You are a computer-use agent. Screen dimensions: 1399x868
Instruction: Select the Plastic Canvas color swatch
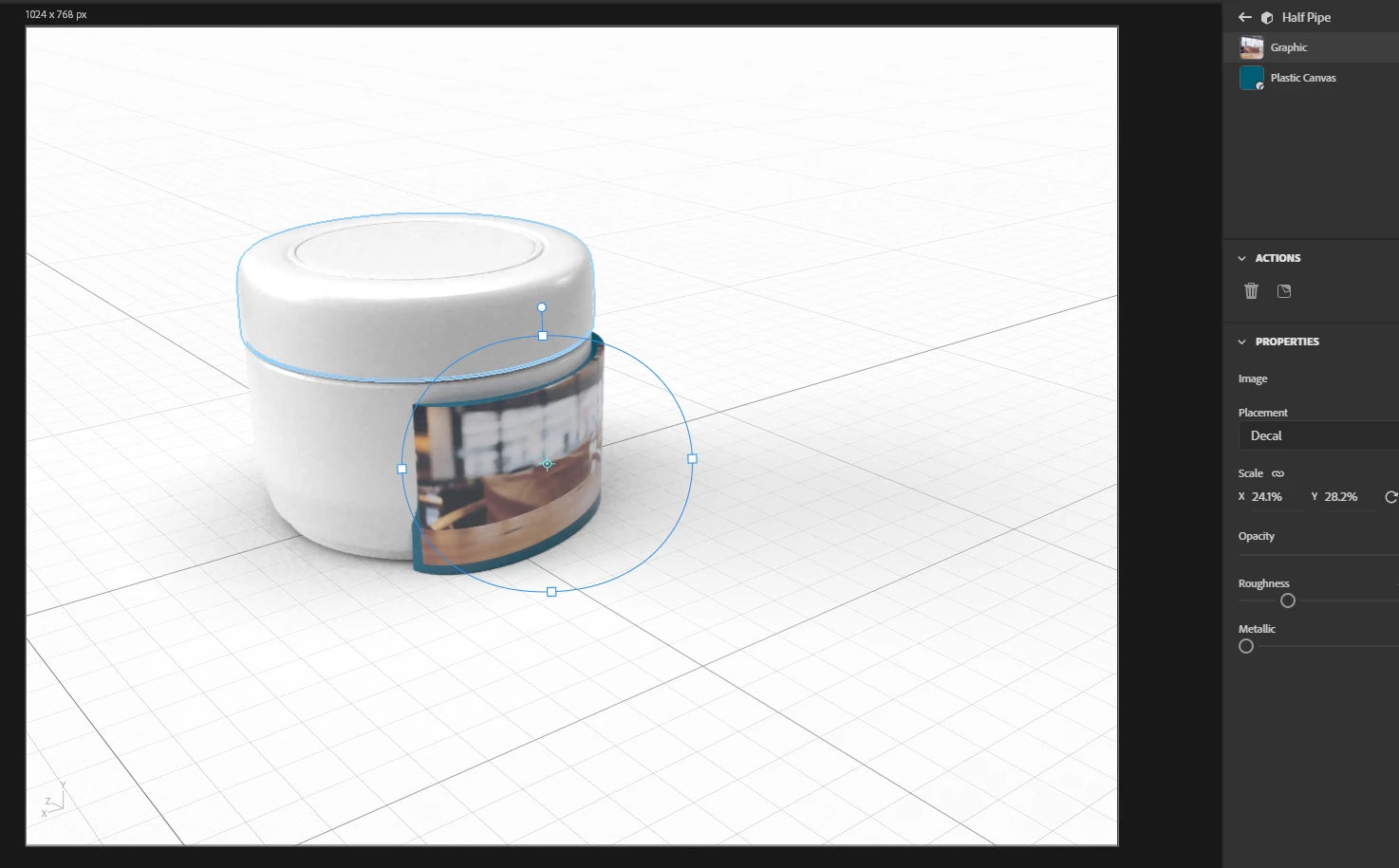click(1252, 78)
